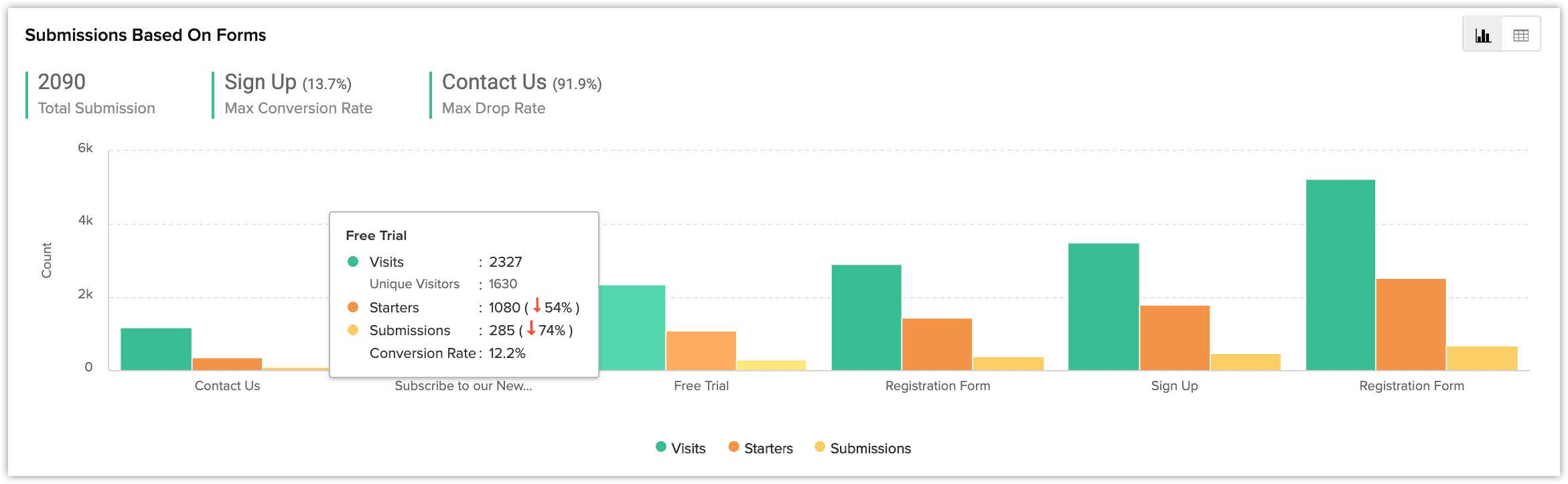Click the tallest green Visits bar
The width and height of the screenshot is (1568, 484).
pyautogui.click(x=1340, y=275)
